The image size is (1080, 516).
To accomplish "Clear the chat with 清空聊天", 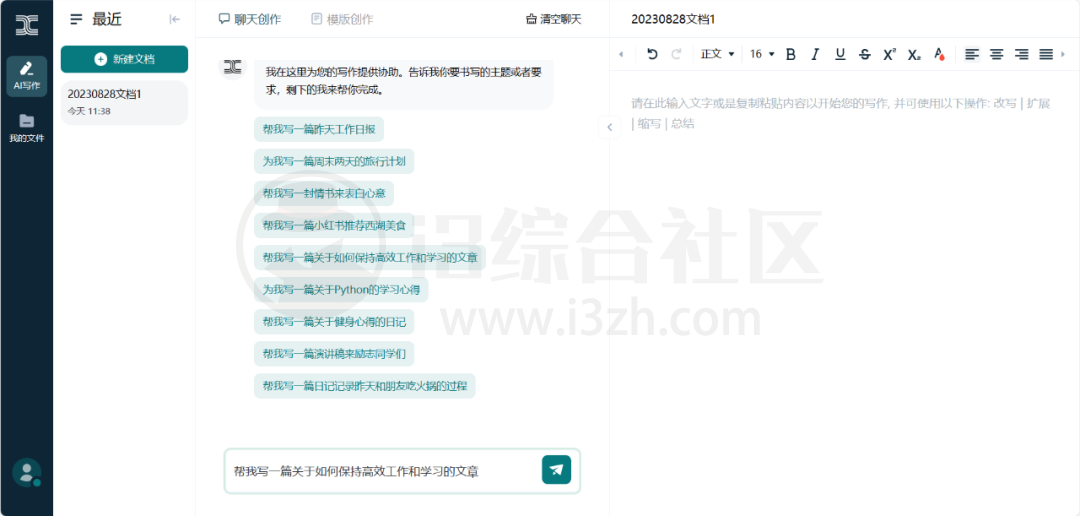I will coord(553,19).
